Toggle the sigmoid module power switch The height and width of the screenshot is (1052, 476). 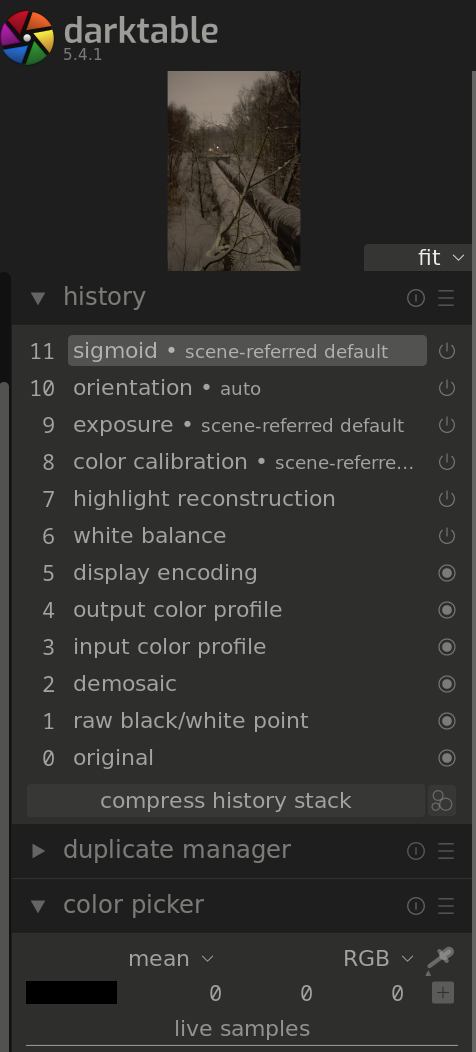click(x=446, y=351)
